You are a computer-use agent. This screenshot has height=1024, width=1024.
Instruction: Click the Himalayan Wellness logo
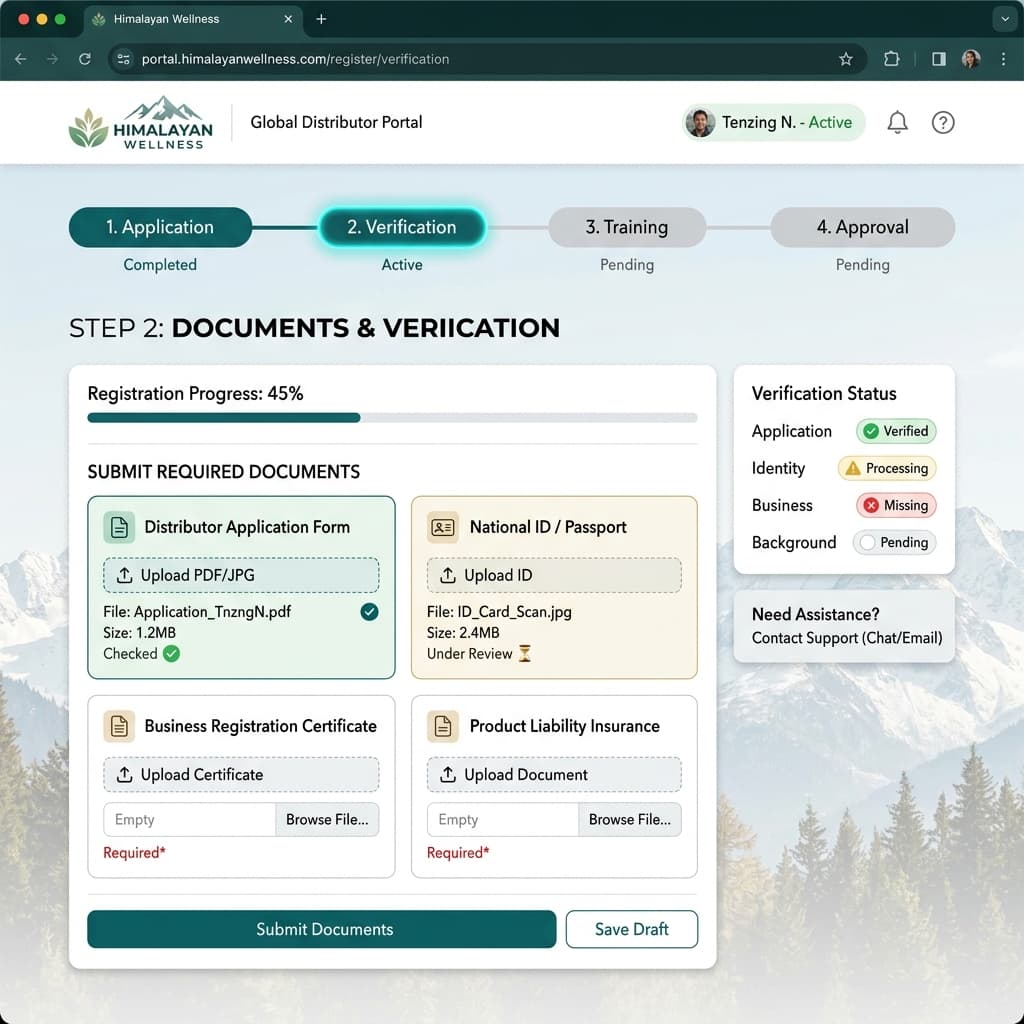coord(140,123)
